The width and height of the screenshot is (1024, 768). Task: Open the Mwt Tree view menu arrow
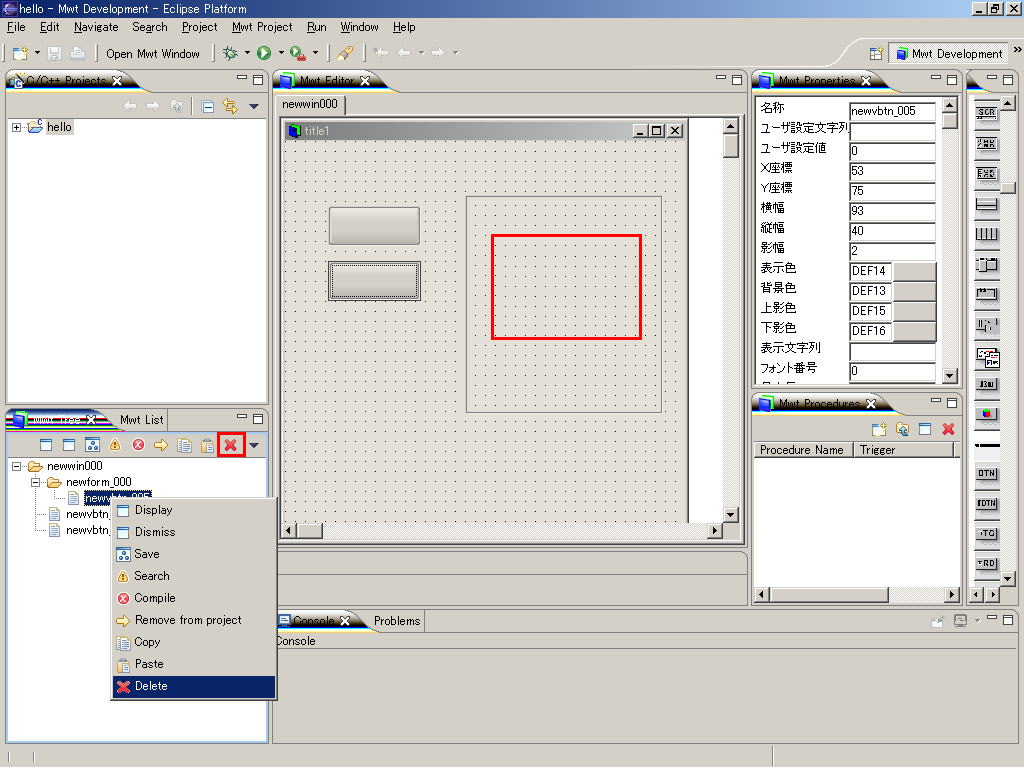point(253,445)
